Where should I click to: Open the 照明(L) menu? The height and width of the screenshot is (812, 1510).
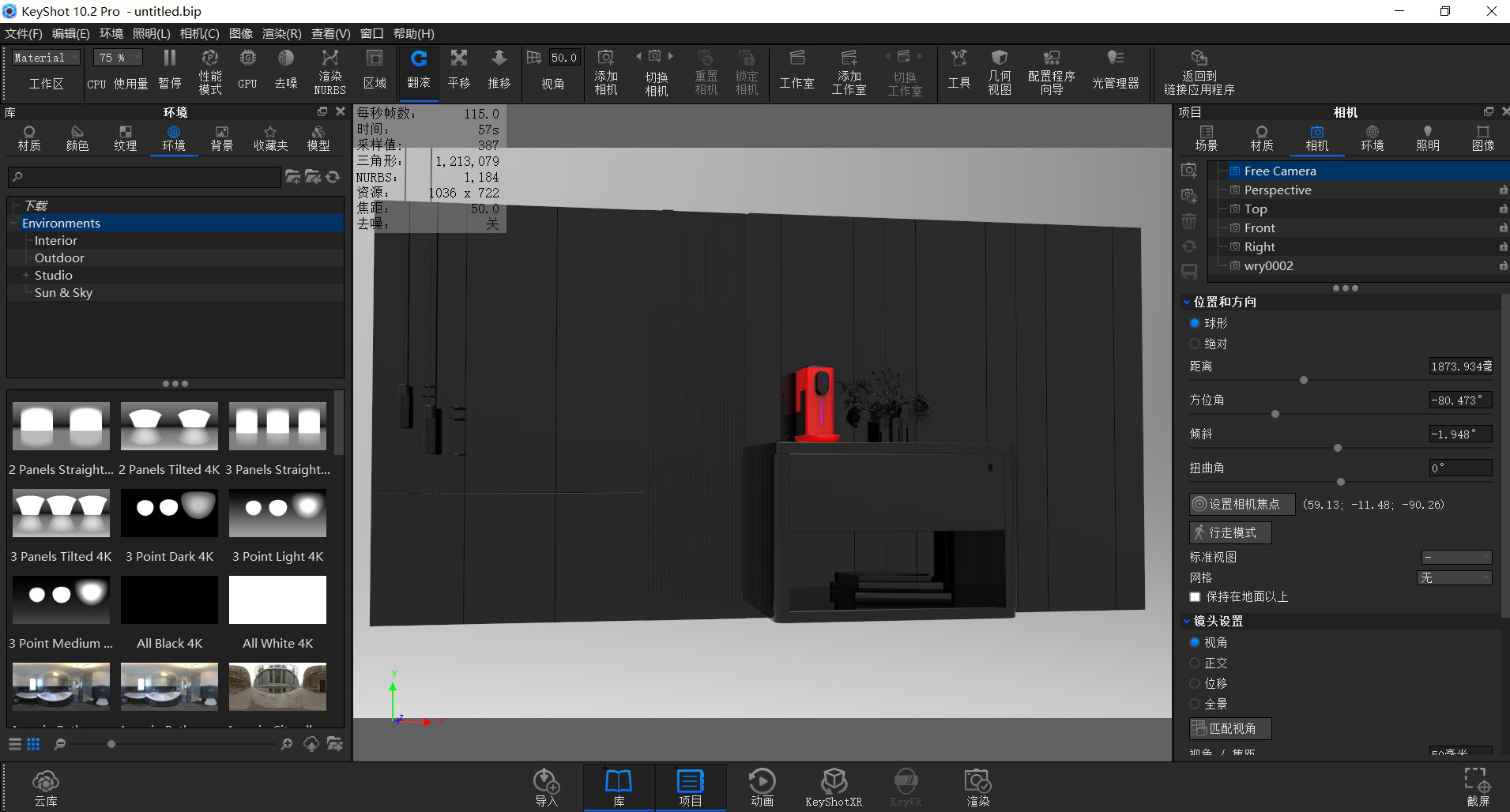(x=152, y=33)
